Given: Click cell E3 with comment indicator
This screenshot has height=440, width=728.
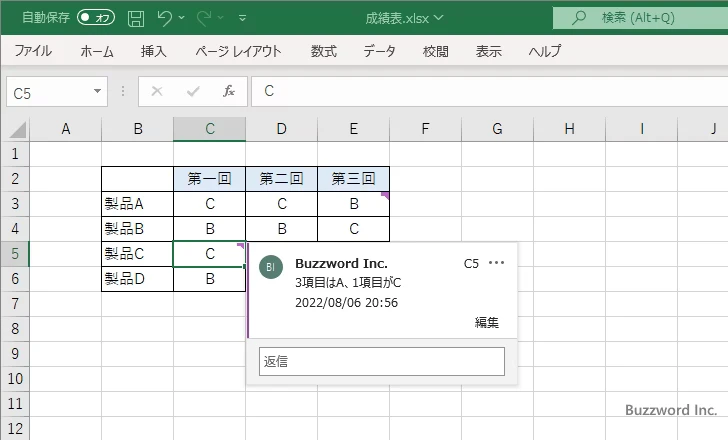Looking at the screenshot, I should click(x=353, y=204).
